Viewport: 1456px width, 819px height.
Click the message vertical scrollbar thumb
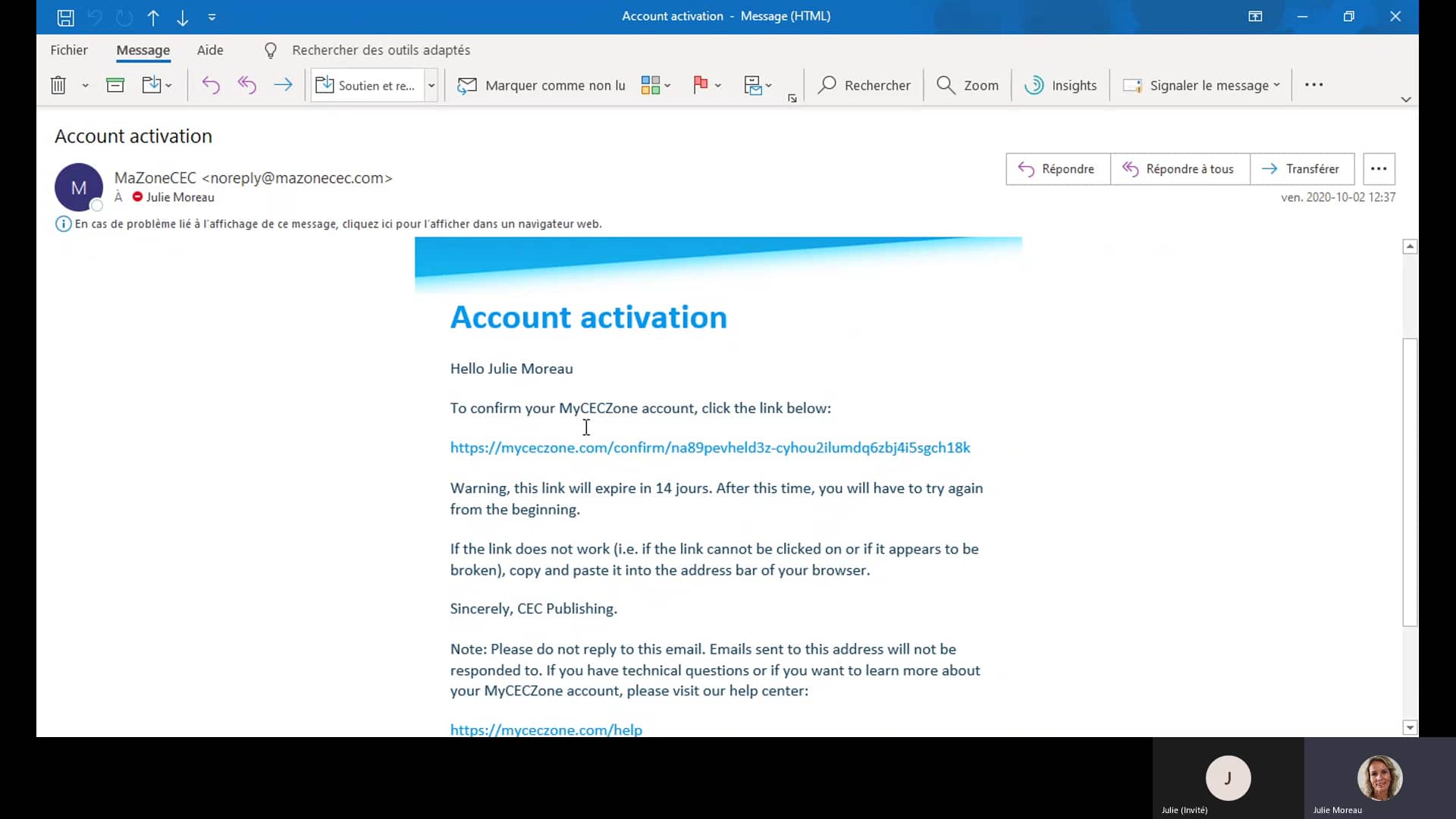(1410, 482)
